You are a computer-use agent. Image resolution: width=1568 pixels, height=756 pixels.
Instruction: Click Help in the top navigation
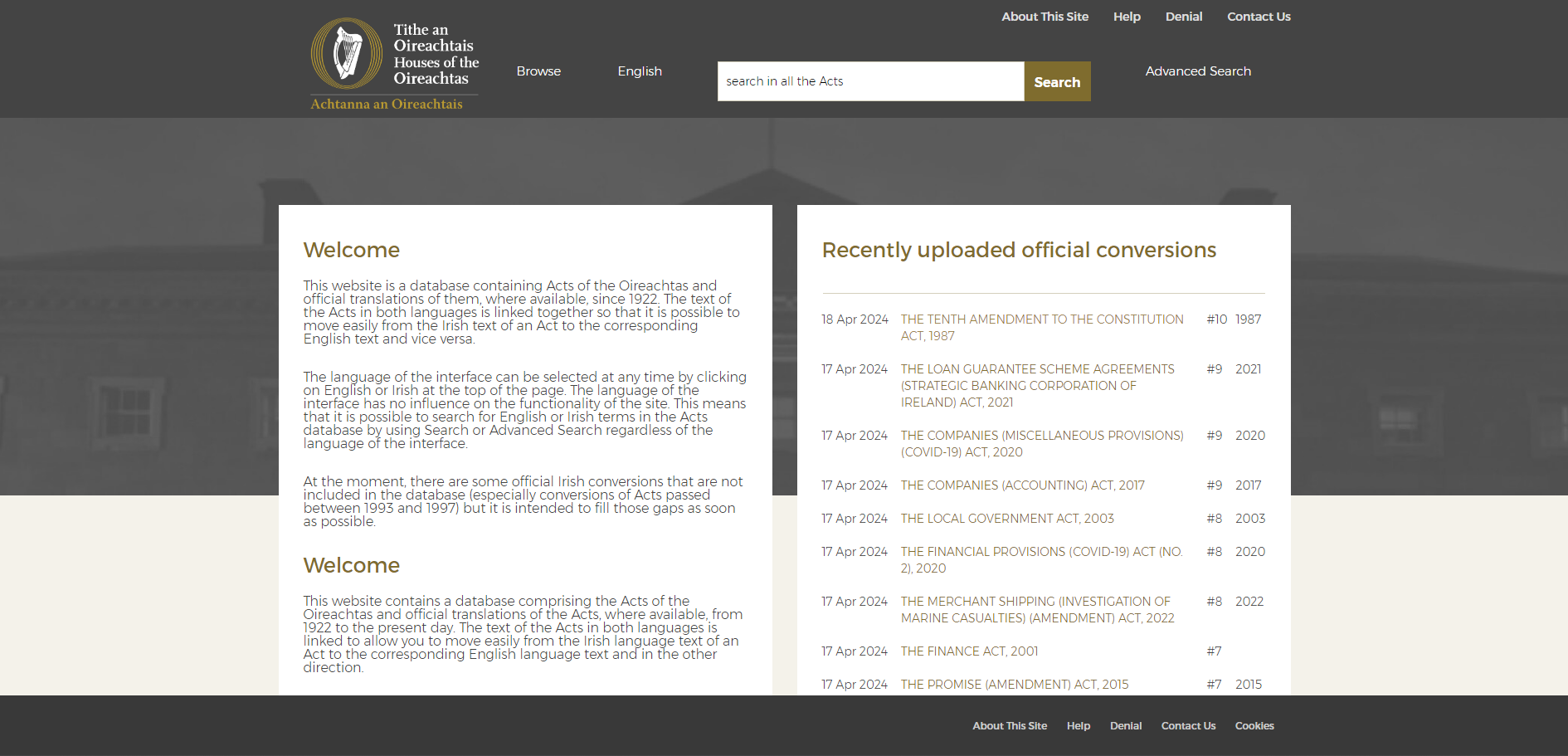point(1127,17)
